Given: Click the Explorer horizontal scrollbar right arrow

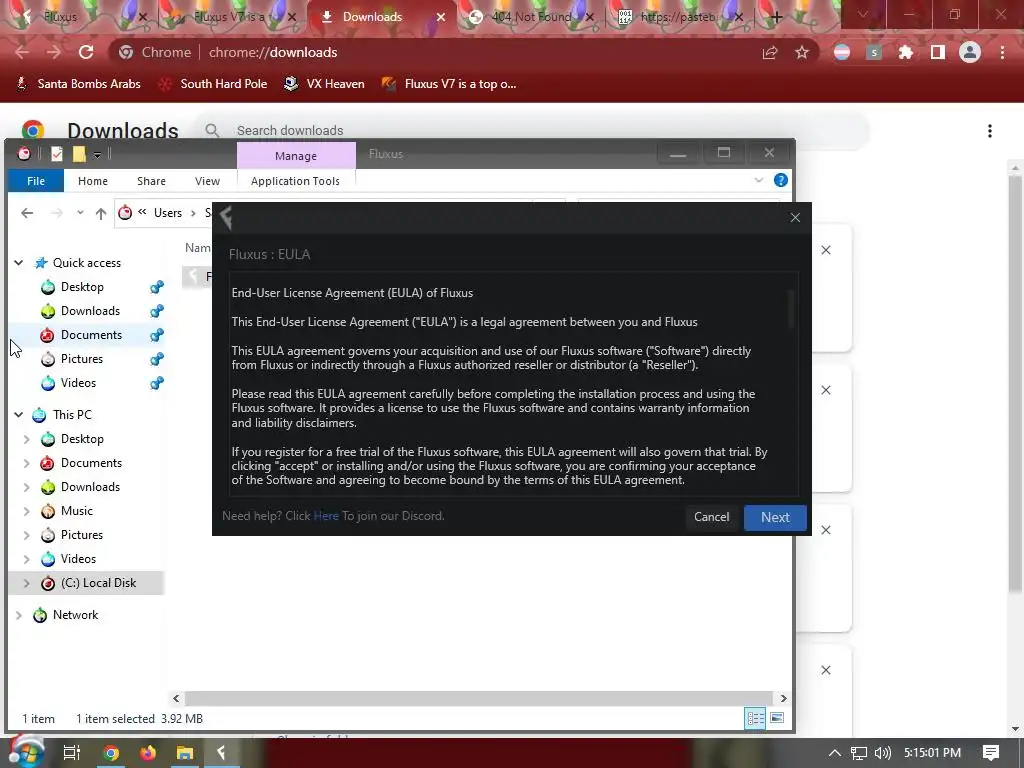Looking at the screenshot, I should pyautogui.click(x=783, y=698).
